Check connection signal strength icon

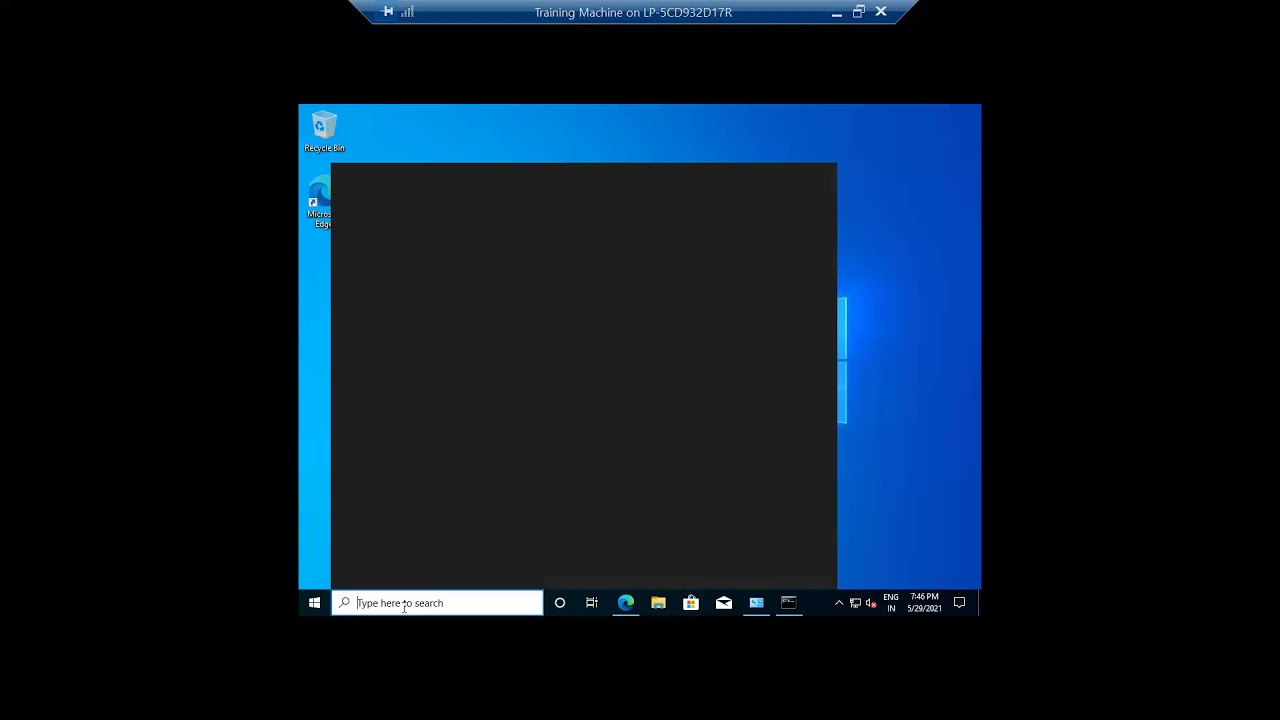[407, 12]
